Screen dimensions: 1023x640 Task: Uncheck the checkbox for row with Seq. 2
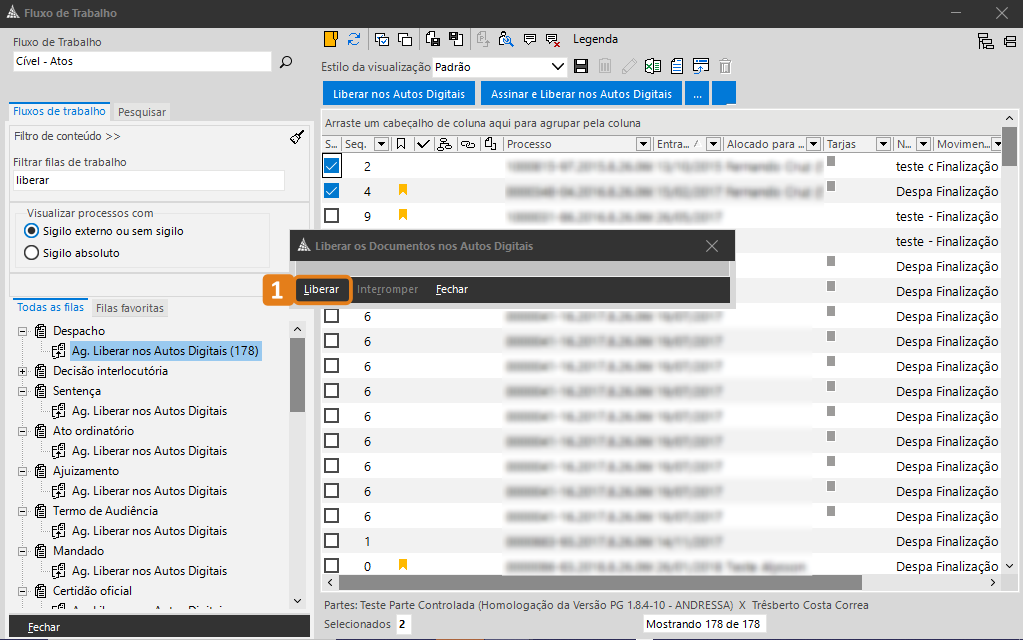point(332,166)
